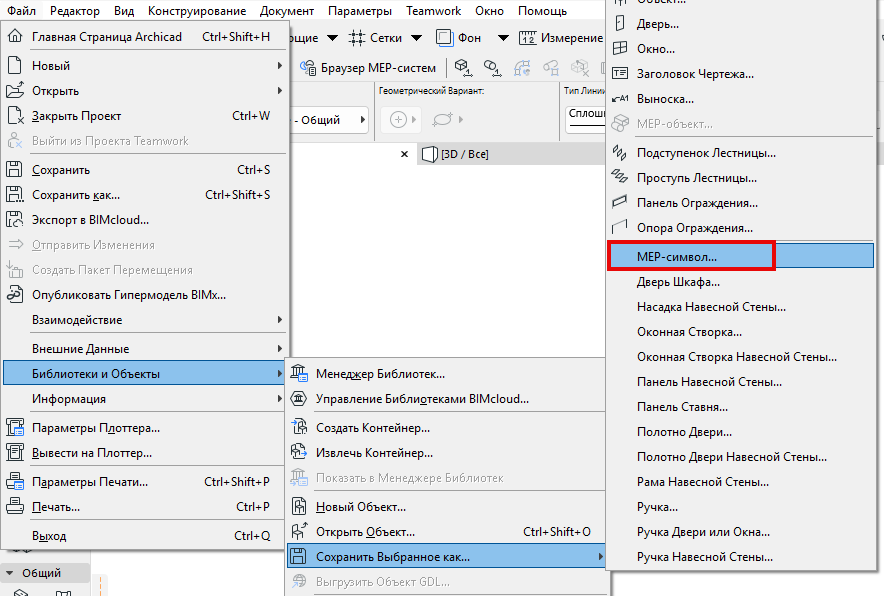Click the Извлечь Контейнер icon
884x596 pixels.
click(x=299, y=452)
